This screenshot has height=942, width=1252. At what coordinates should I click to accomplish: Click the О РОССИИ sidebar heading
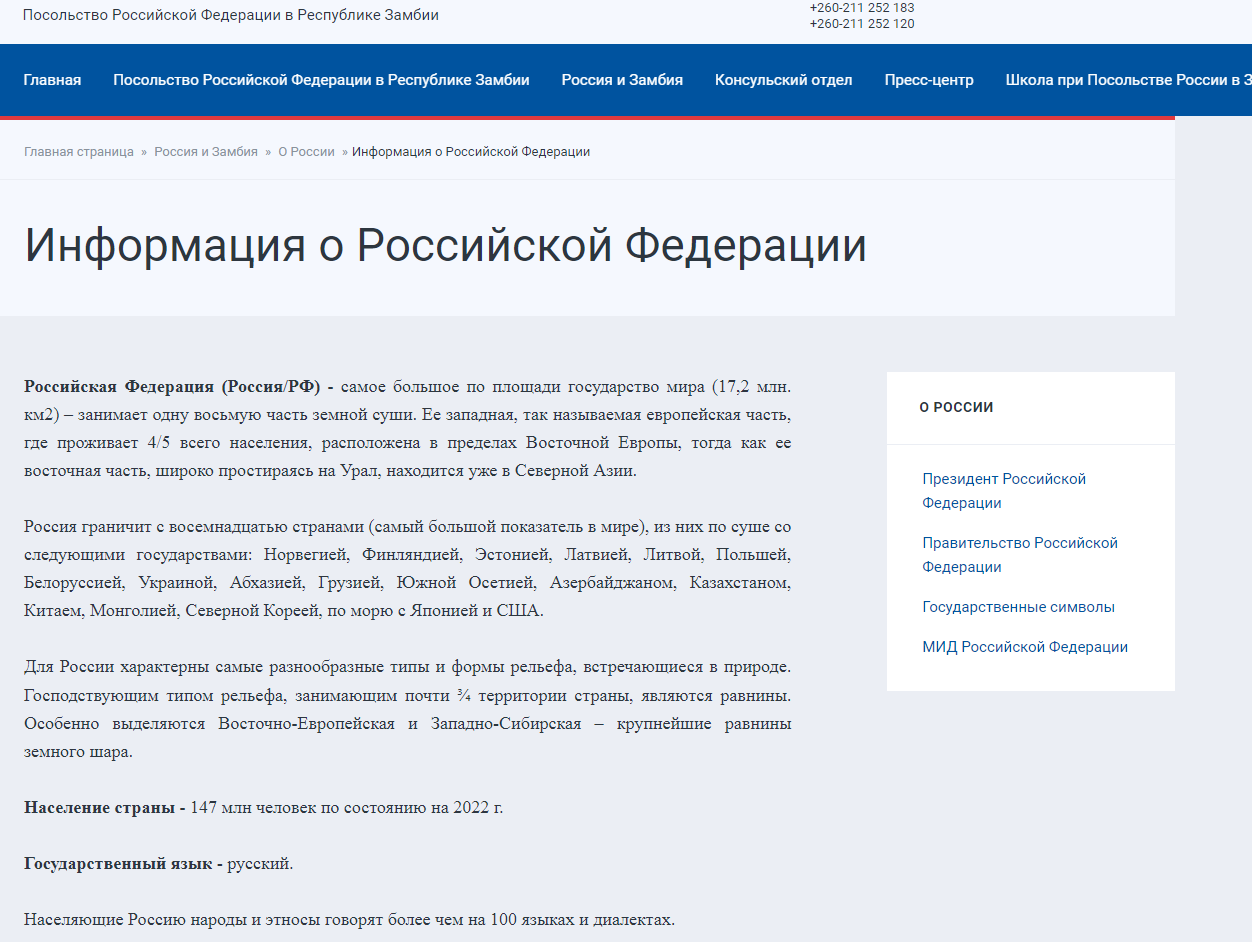[x=956, y=407]
